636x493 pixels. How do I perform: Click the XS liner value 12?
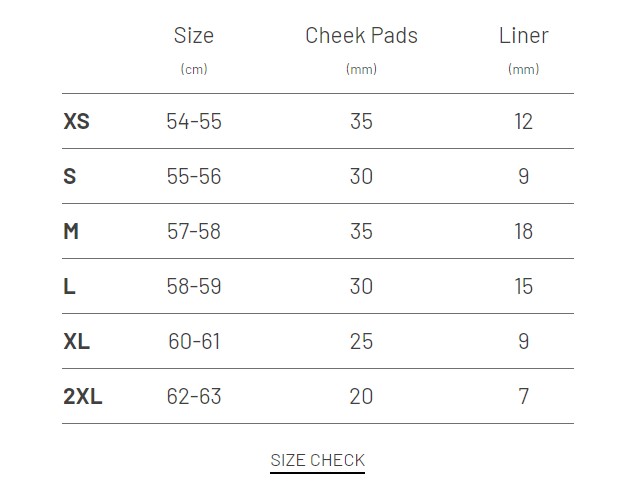[x=523, y=121]
